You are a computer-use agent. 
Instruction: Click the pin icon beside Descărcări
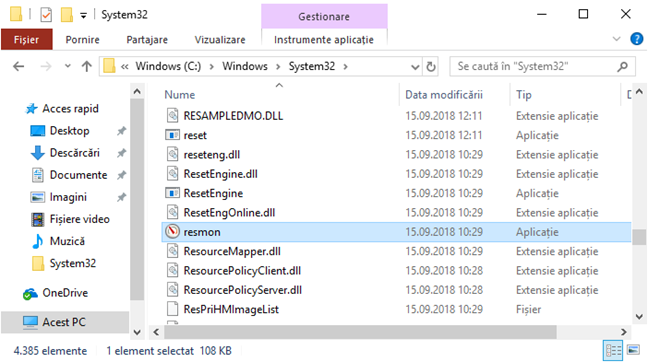click(121, 153)
